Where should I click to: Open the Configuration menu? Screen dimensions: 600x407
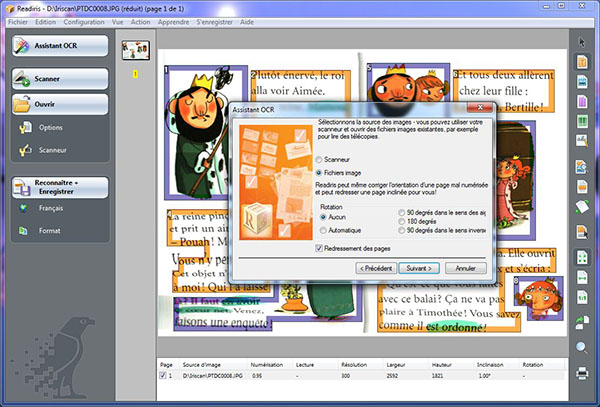pos(83,21)
